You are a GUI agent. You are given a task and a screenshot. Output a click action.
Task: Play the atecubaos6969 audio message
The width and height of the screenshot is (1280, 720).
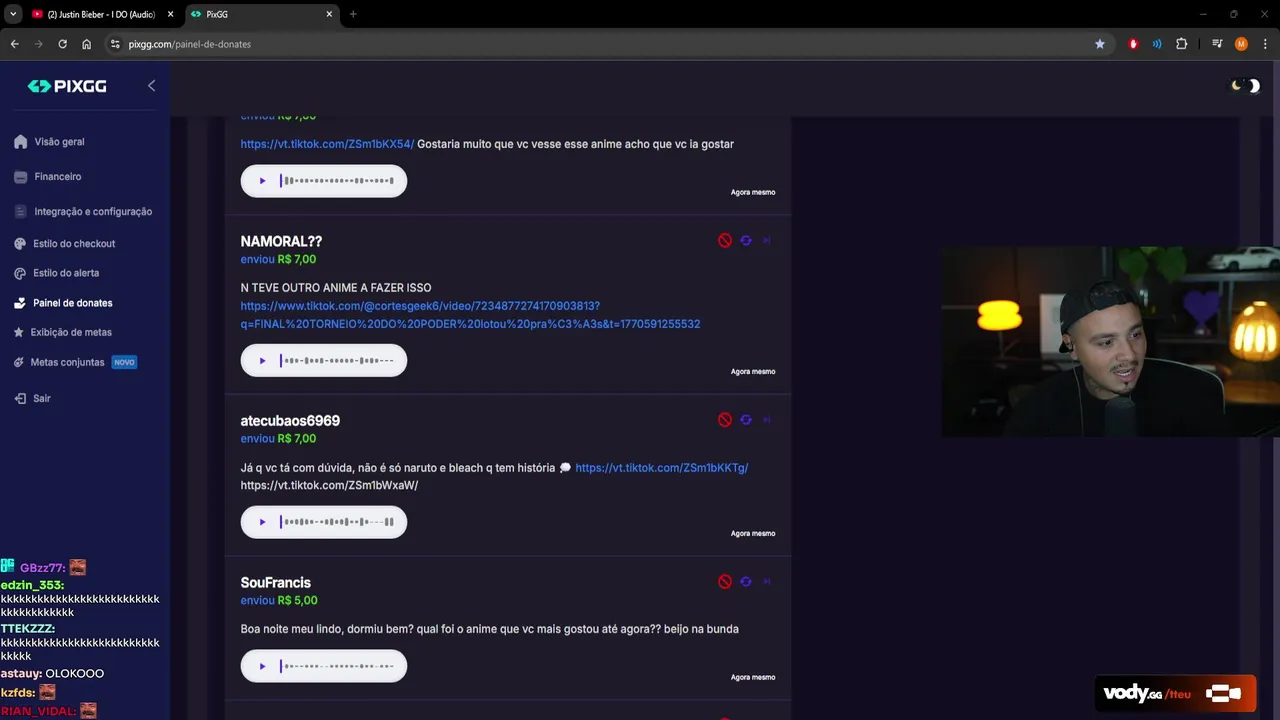coord(263,522)
